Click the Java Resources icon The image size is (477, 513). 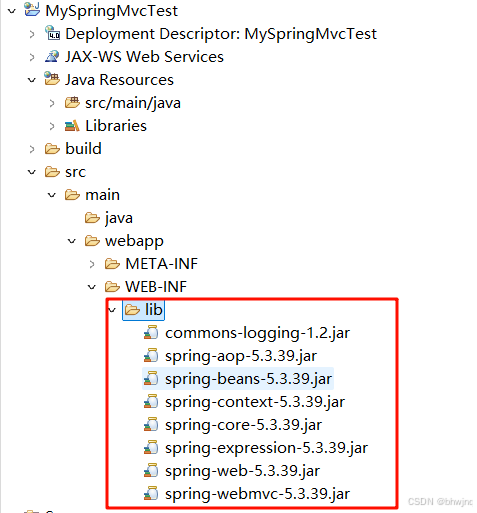point(52,79)
